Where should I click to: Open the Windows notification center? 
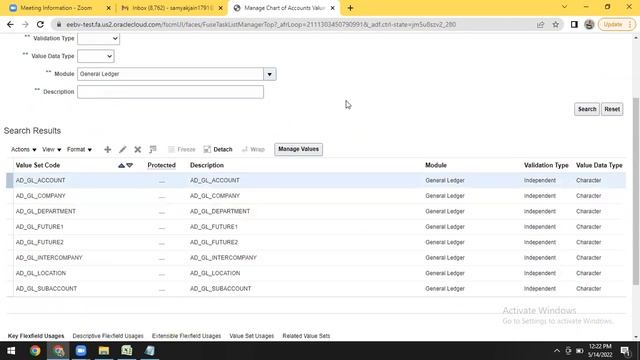pos(625,351)
